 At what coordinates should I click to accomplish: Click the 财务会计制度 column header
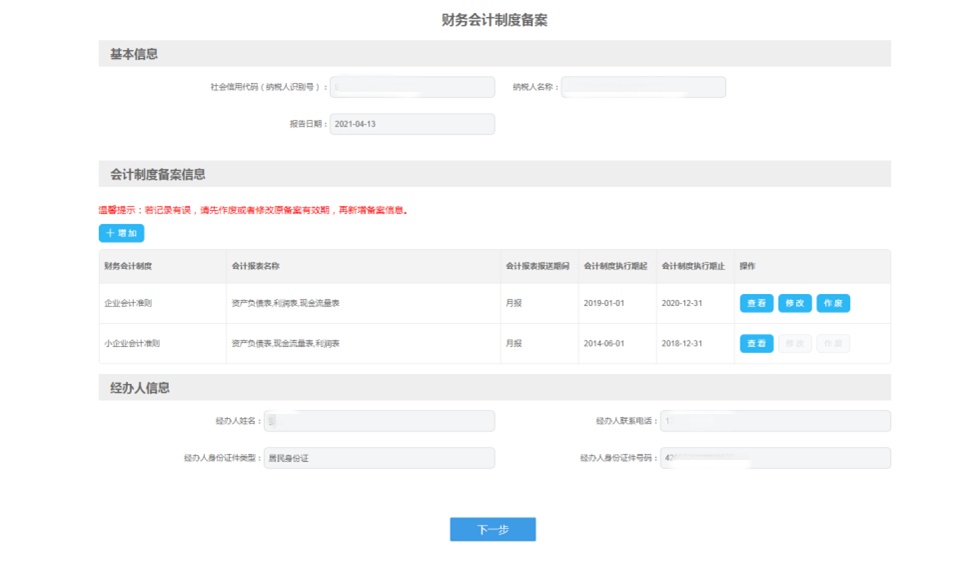[x=128, y=266]
